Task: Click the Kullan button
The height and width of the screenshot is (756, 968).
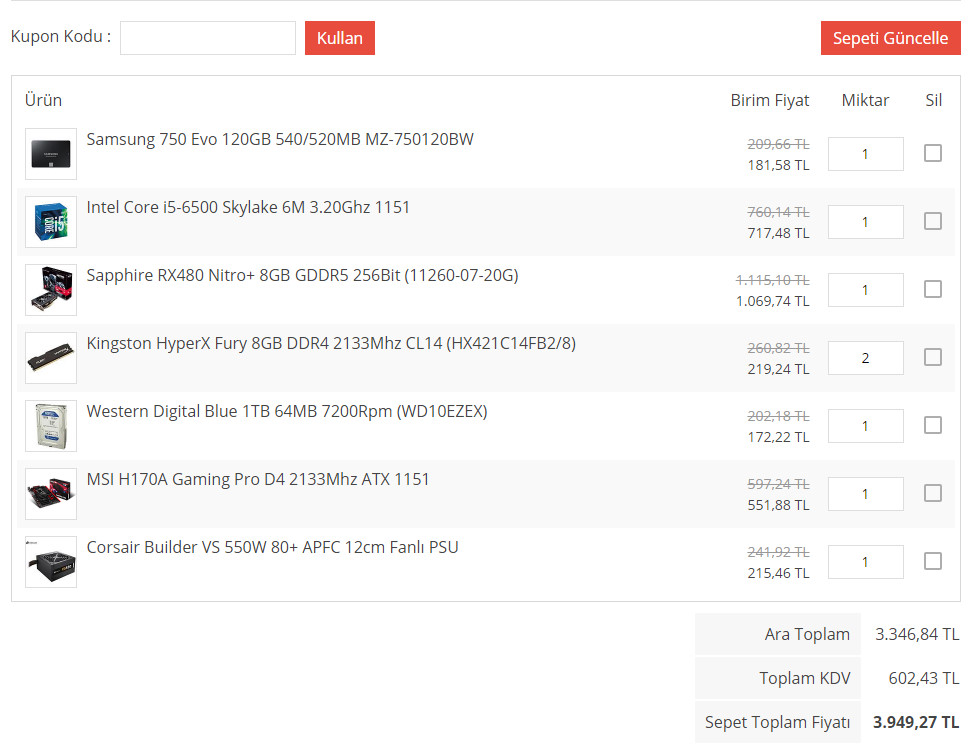Action: click(340, 38)
